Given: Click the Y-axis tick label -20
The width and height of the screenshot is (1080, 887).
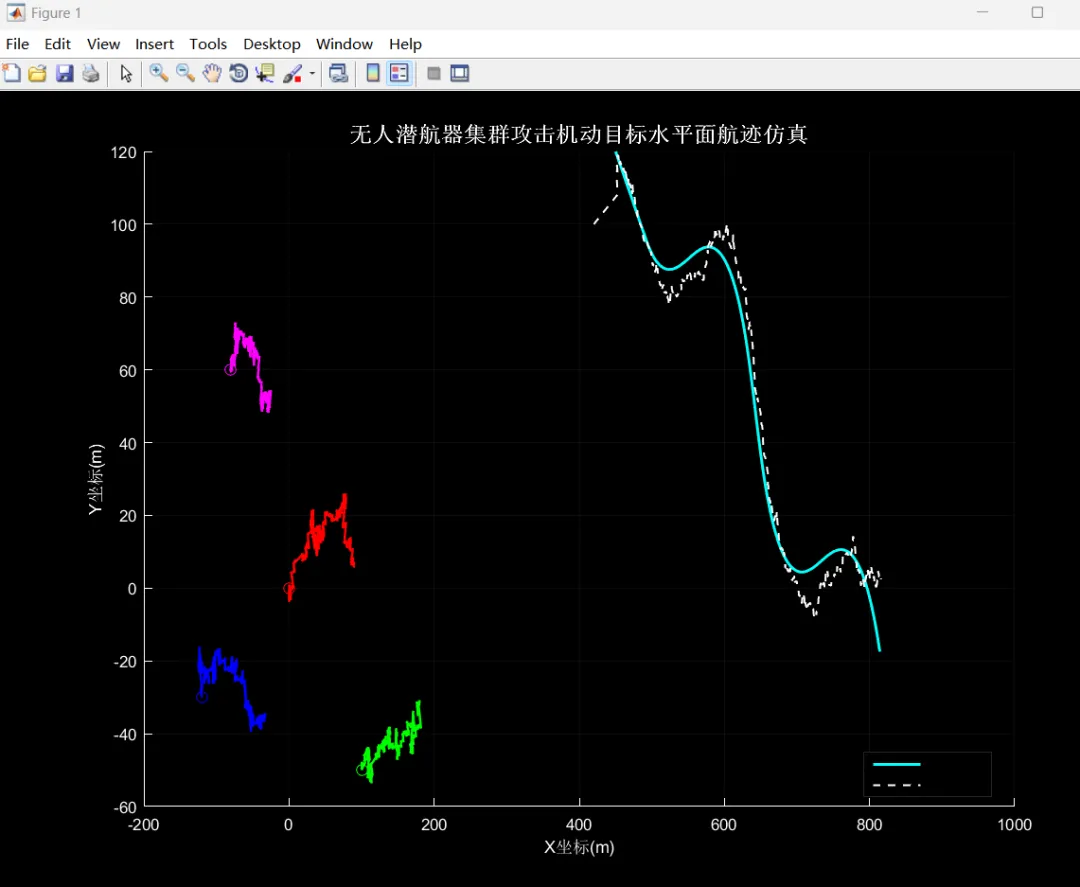Looking at the screenshot, I should 125,662.
